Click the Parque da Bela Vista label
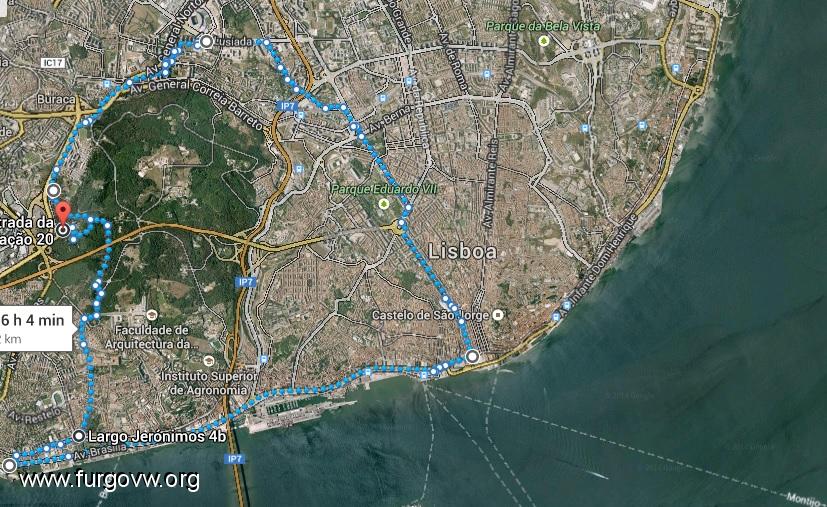Screen dimensions: 827x507 pos(543,26)
